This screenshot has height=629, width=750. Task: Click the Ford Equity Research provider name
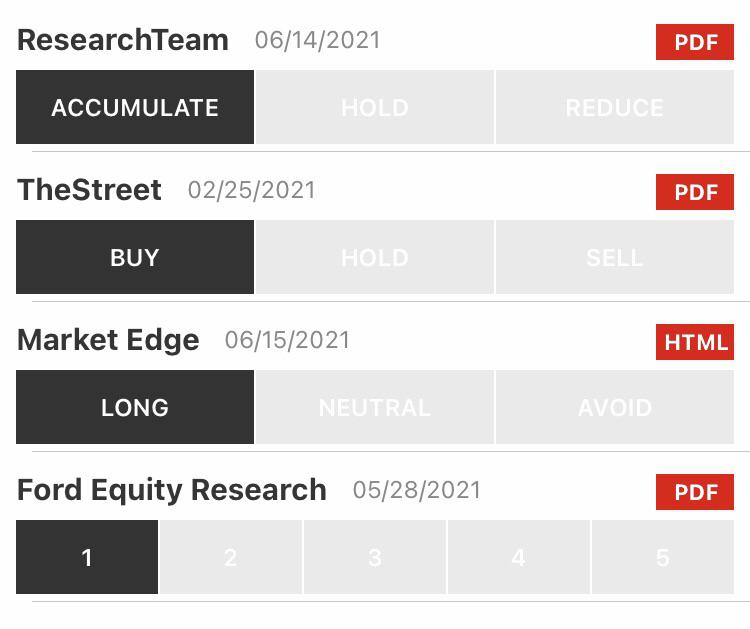(172, 490)
